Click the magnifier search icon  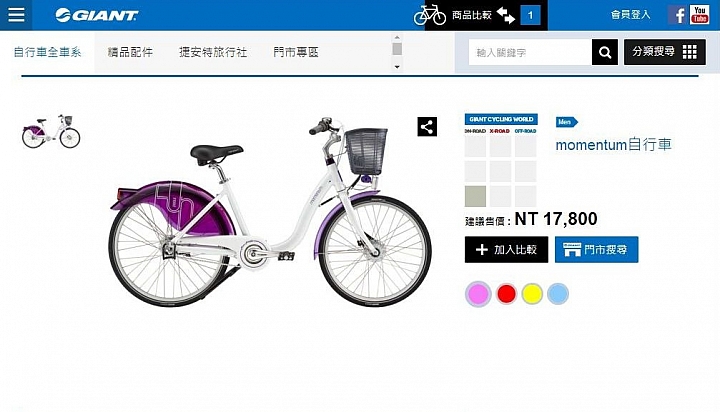point(605,52)
